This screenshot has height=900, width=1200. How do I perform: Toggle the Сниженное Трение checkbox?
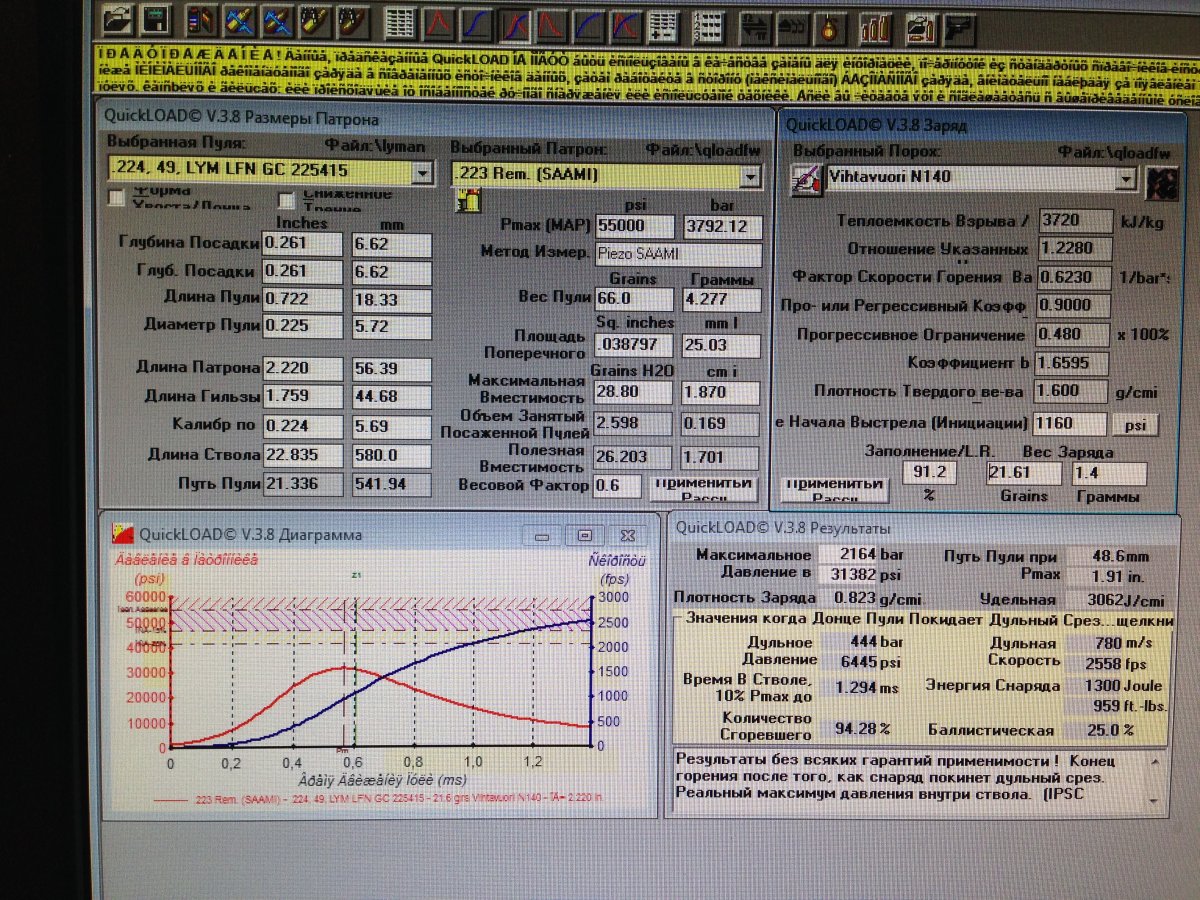coord(286,200)
